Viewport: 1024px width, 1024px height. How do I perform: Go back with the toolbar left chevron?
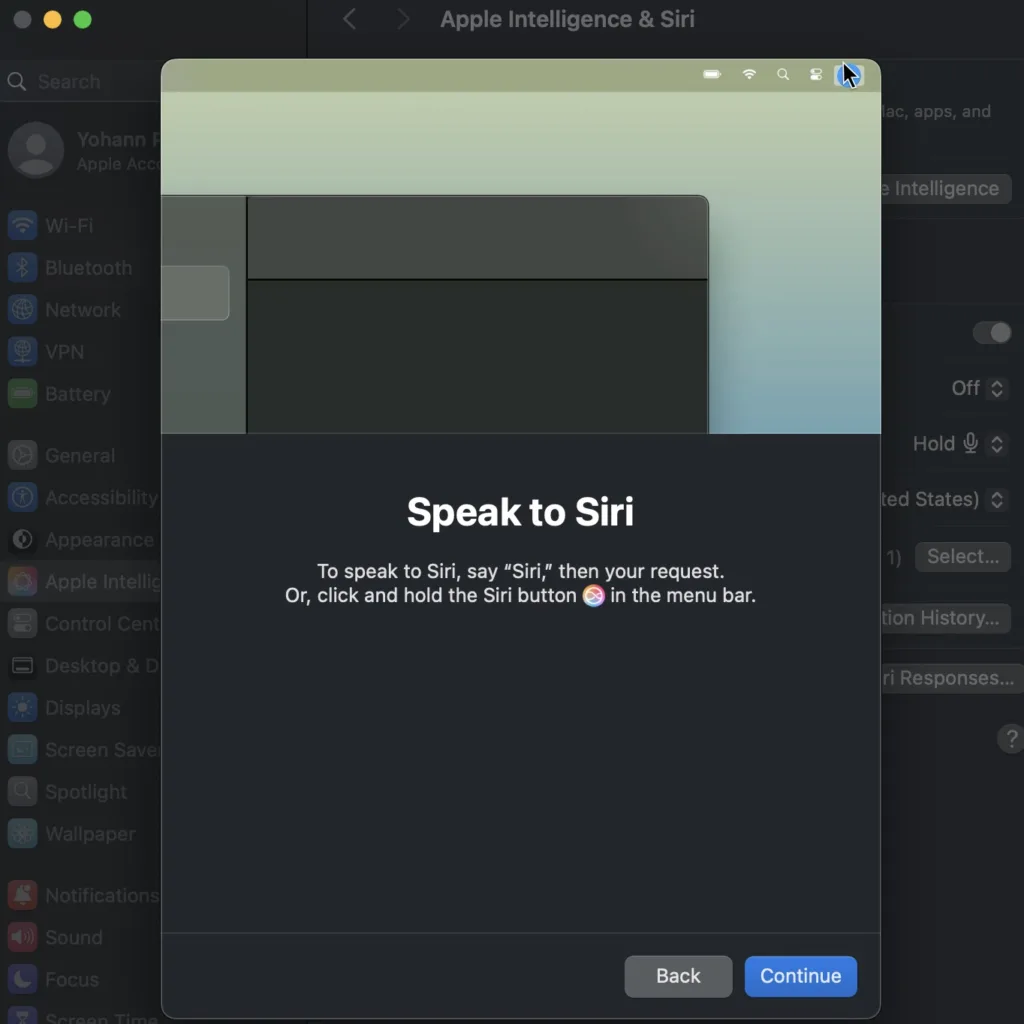pos(349,19)
